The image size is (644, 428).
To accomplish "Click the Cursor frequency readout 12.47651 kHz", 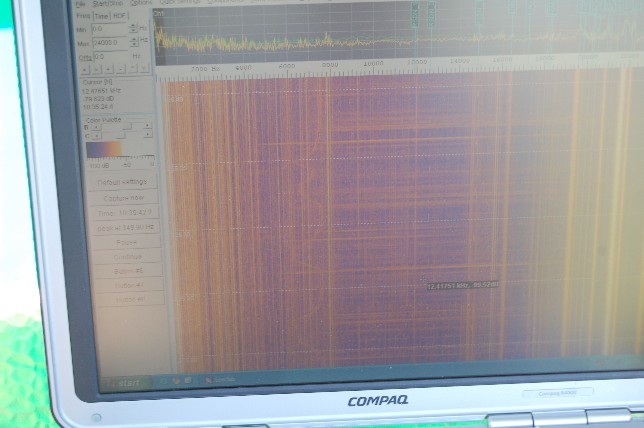I will tap(101, 90).
